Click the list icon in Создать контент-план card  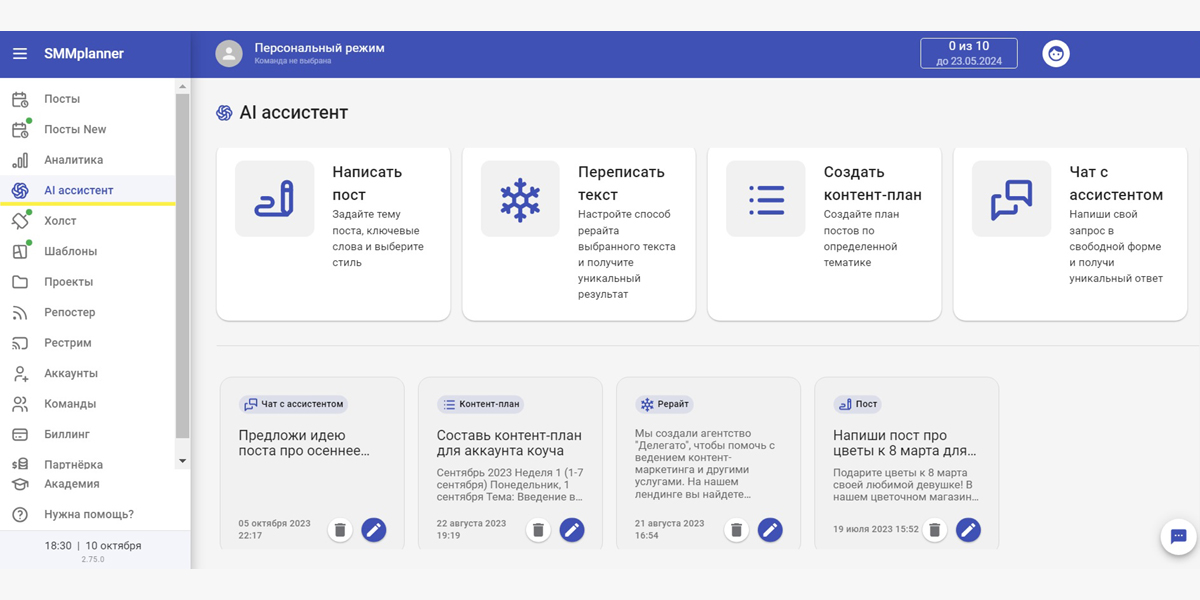[x=766, y=199]
